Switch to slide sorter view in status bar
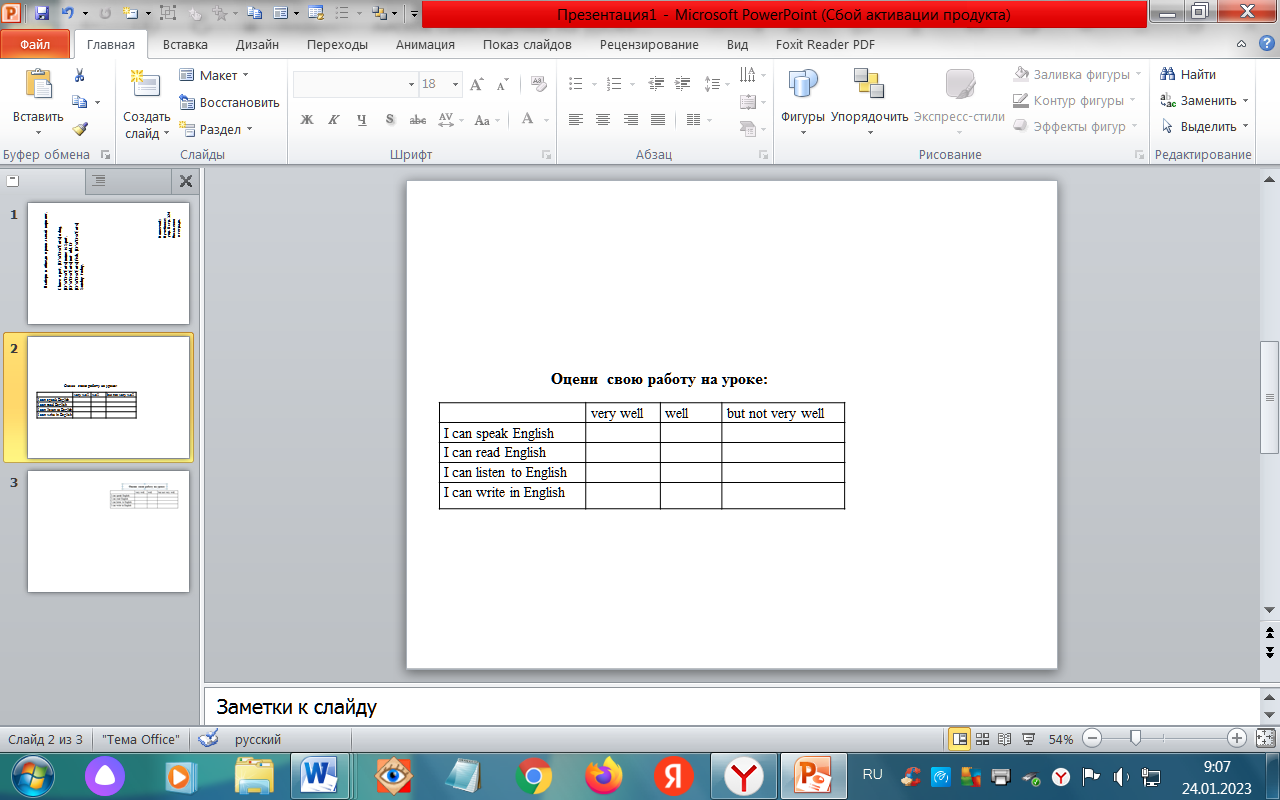Screen dimensions: 1280x800 click(983, 739)
